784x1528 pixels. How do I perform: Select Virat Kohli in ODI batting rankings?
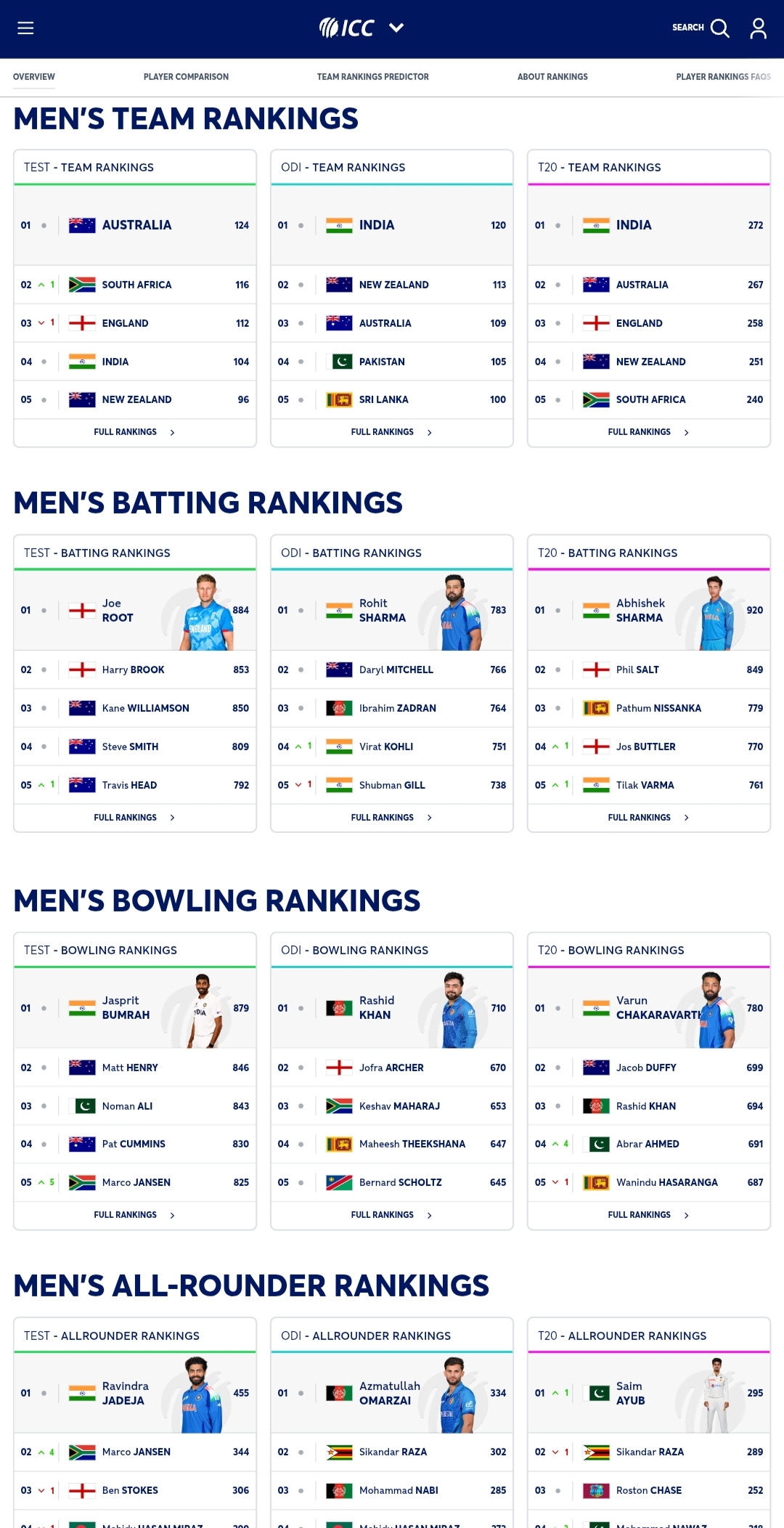386,747
